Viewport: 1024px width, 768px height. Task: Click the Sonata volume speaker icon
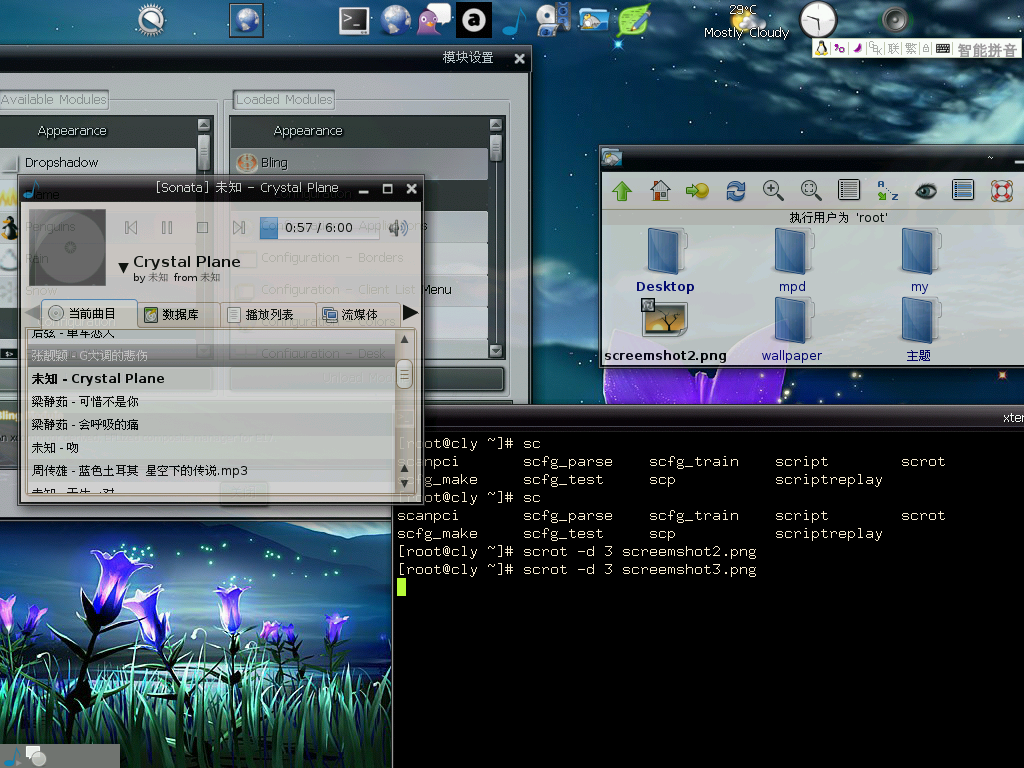tap(398, 227)
